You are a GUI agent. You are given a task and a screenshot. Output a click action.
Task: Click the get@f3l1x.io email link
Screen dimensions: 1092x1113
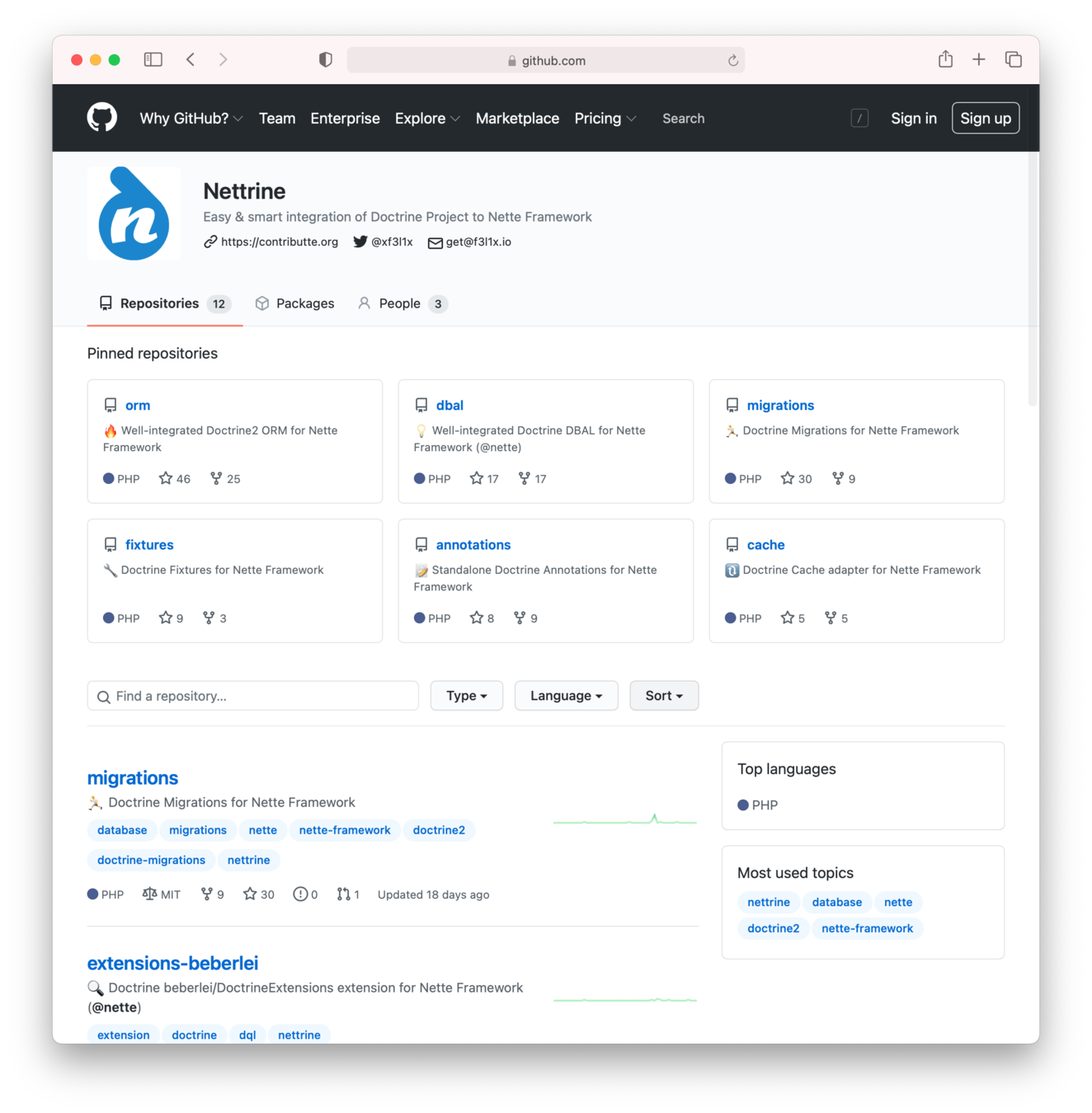point(469,242)
